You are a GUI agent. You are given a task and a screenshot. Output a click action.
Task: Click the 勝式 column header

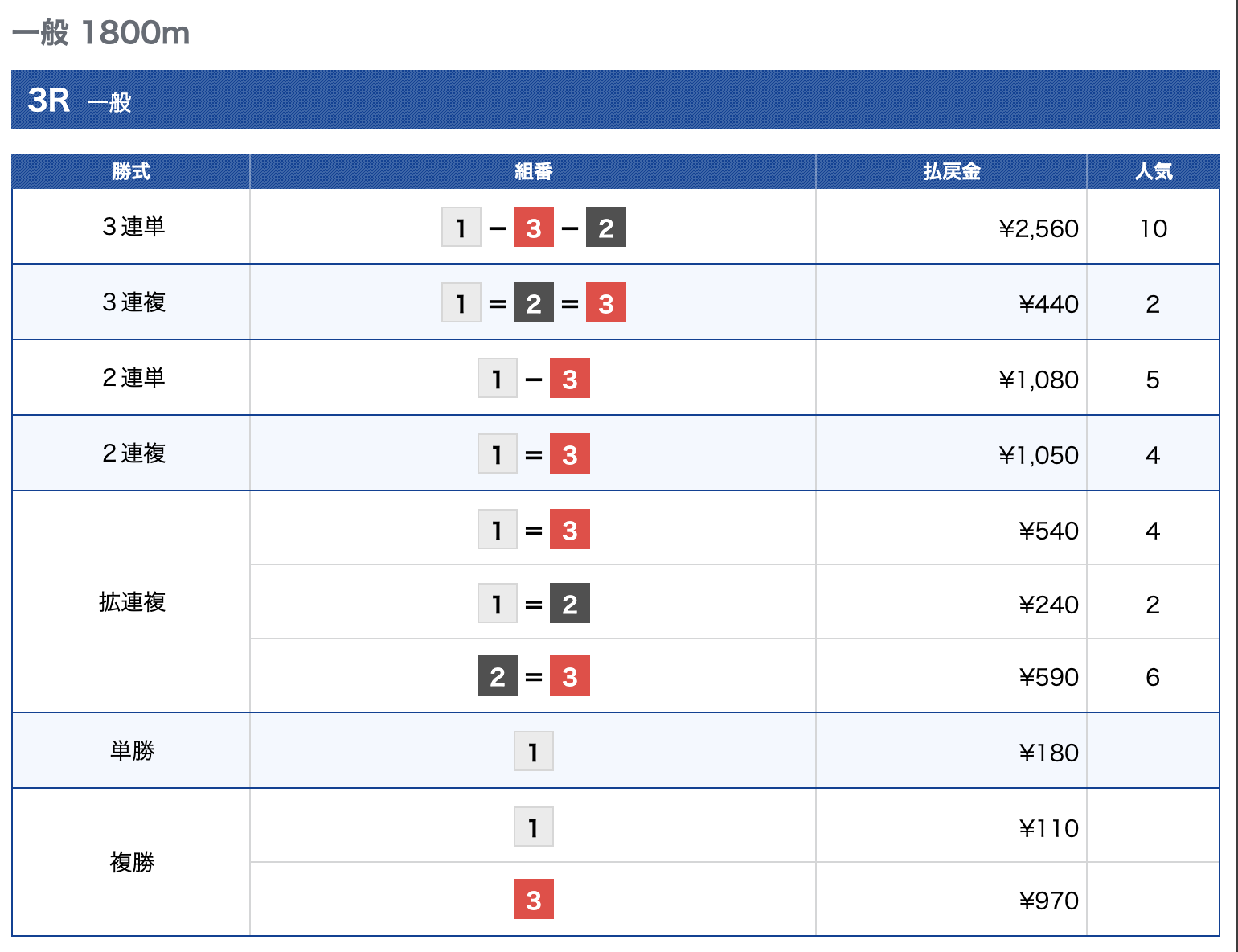tap(131, 171)
